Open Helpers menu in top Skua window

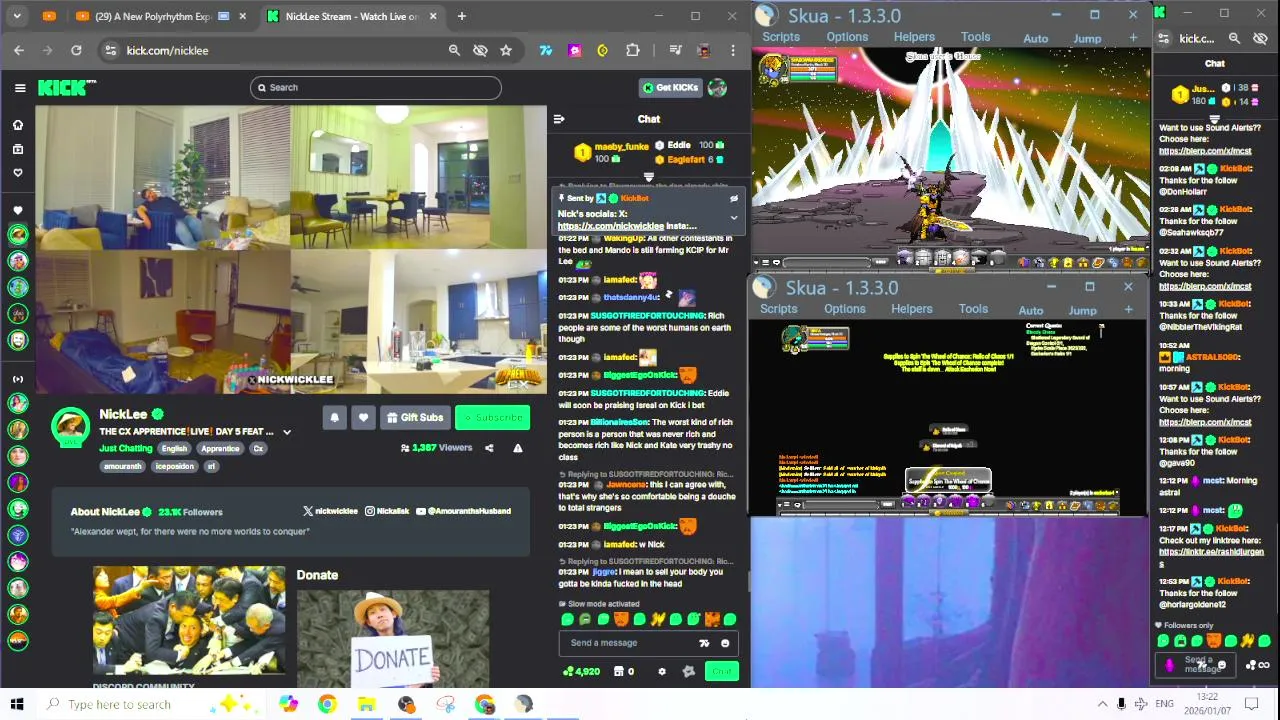click(914, 37)
